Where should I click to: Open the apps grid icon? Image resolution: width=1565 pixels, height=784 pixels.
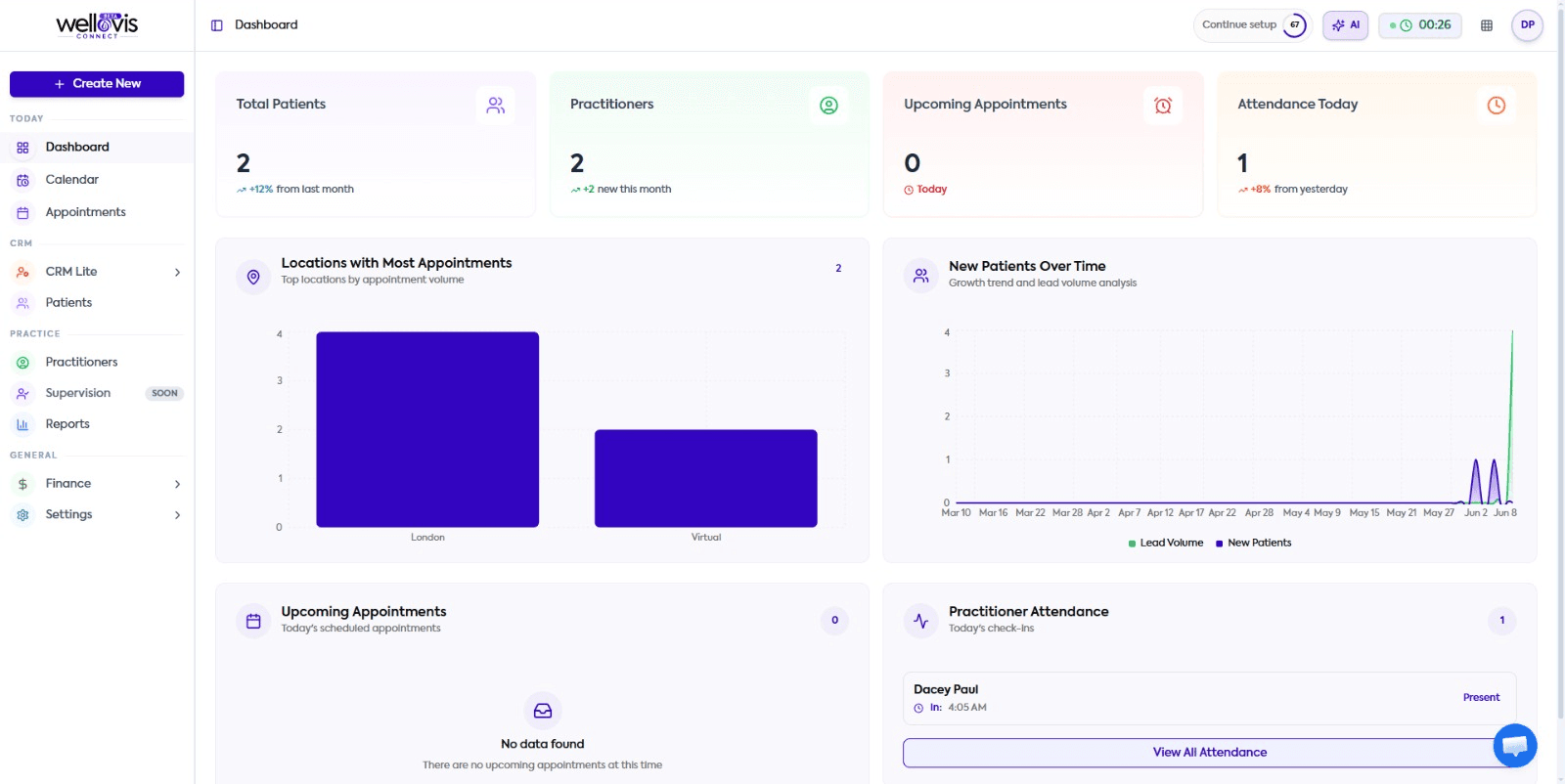click(1487, 25)
